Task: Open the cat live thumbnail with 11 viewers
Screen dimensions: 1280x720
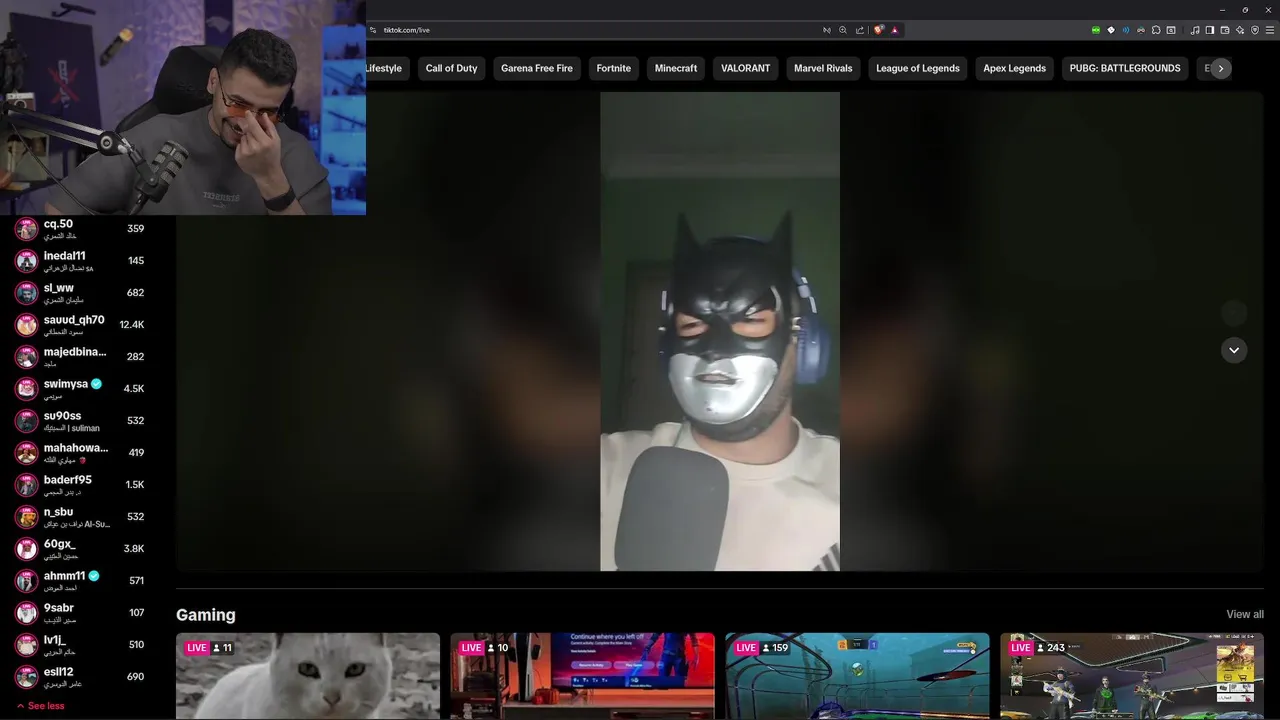Action: pyautogui.click(x=308, y=676)
